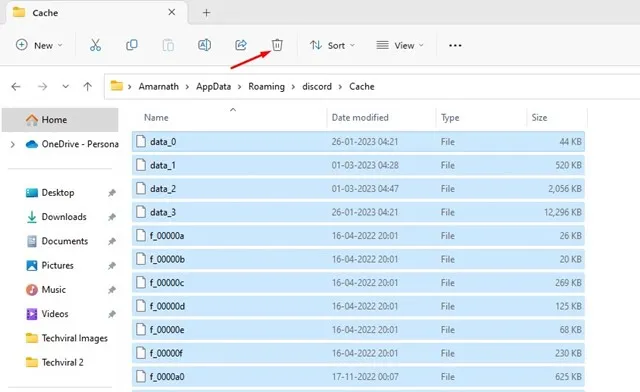Click the pin icon beside Documents
The width and height of the screenshot is (640, 392).
(x=112, y=241)
